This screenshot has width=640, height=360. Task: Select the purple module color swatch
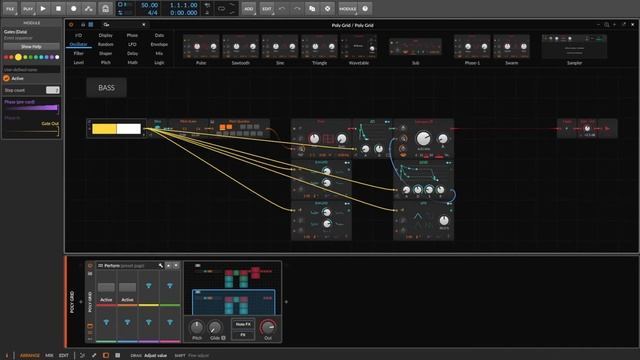[x=51, y=57]
